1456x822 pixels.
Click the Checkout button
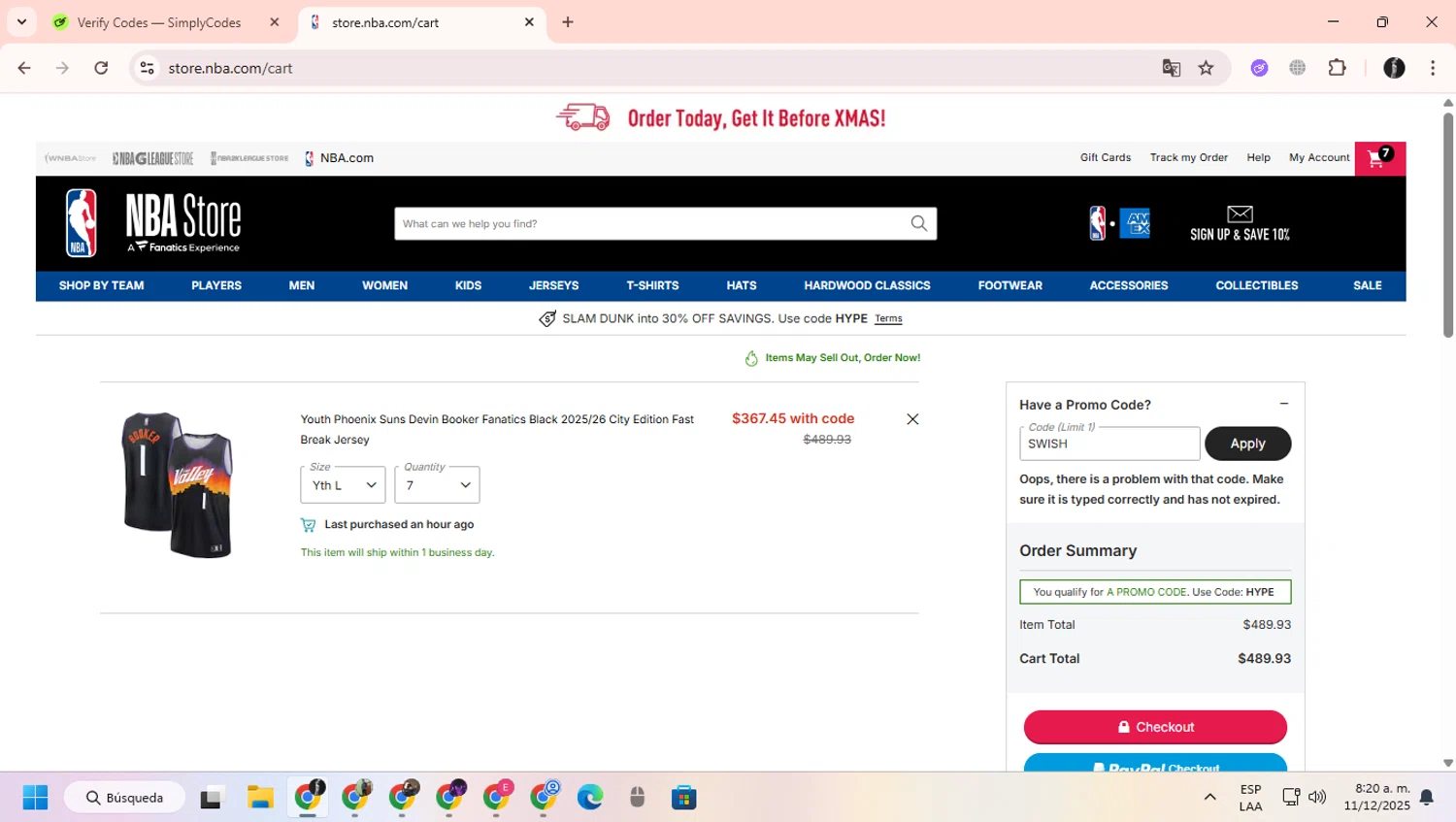1155,727
